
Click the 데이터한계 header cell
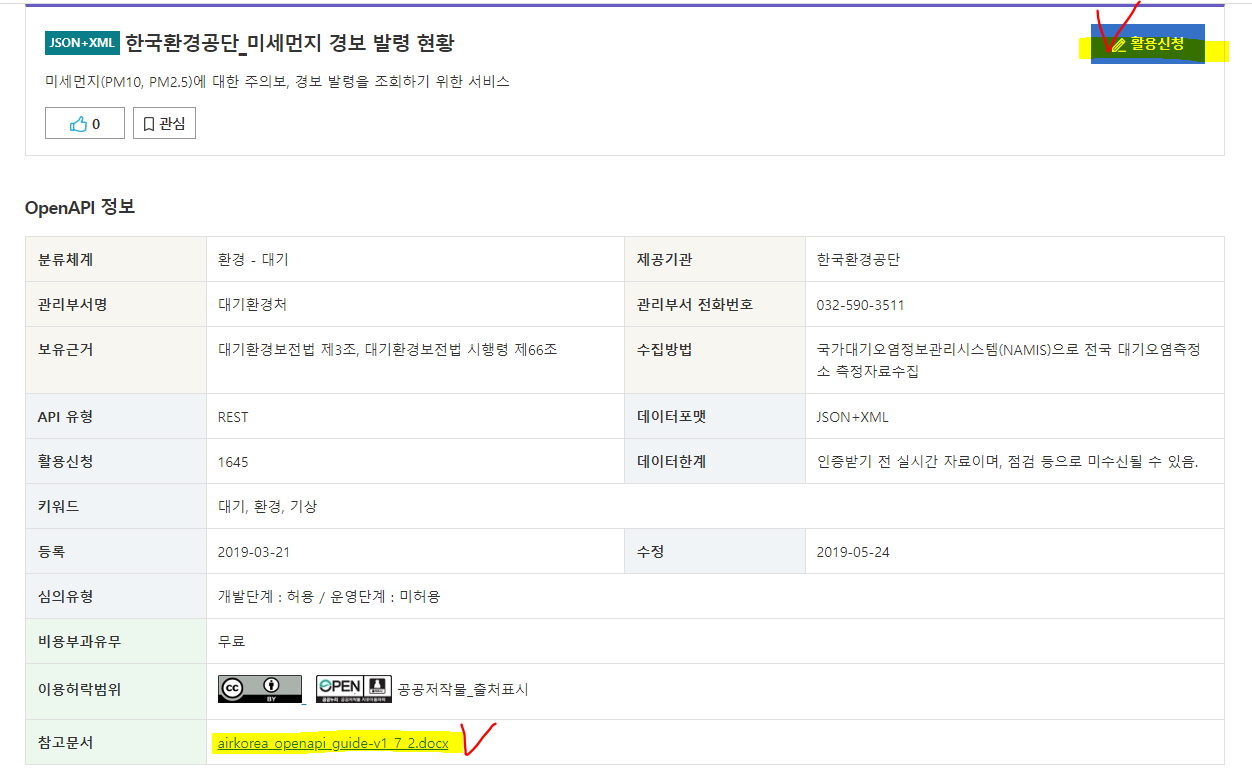715,462
